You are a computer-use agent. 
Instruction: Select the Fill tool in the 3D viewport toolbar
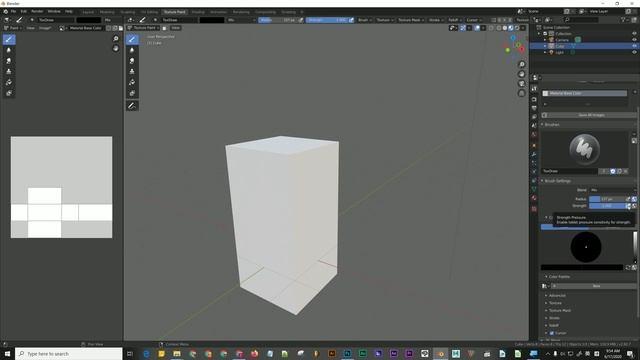tap(132, 82)
